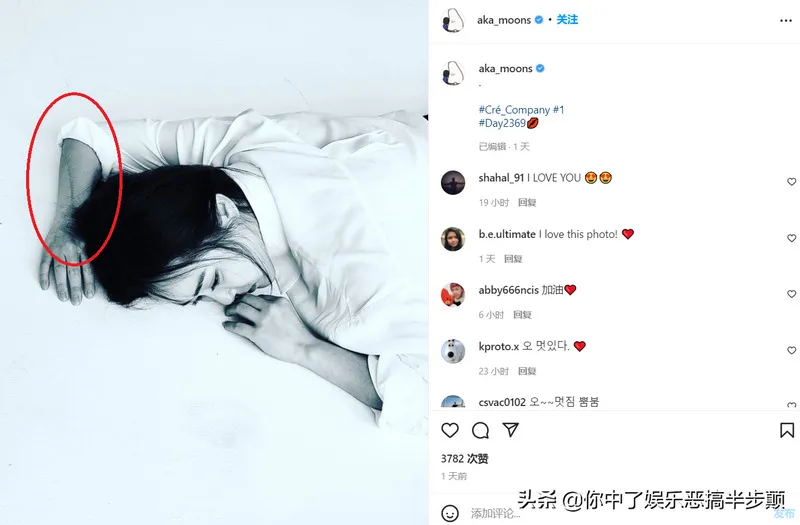
Task: View shahal_91's profile avatar
Action: [453, 183]
